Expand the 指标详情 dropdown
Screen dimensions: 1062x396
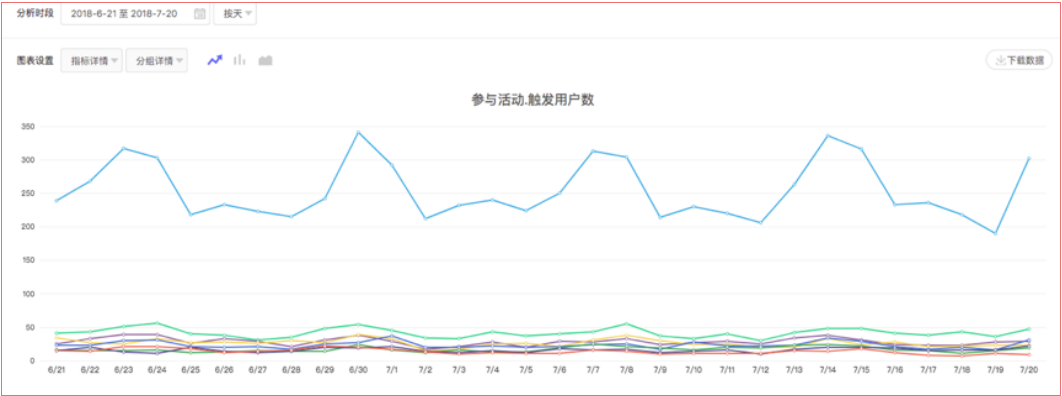point(92,60)
